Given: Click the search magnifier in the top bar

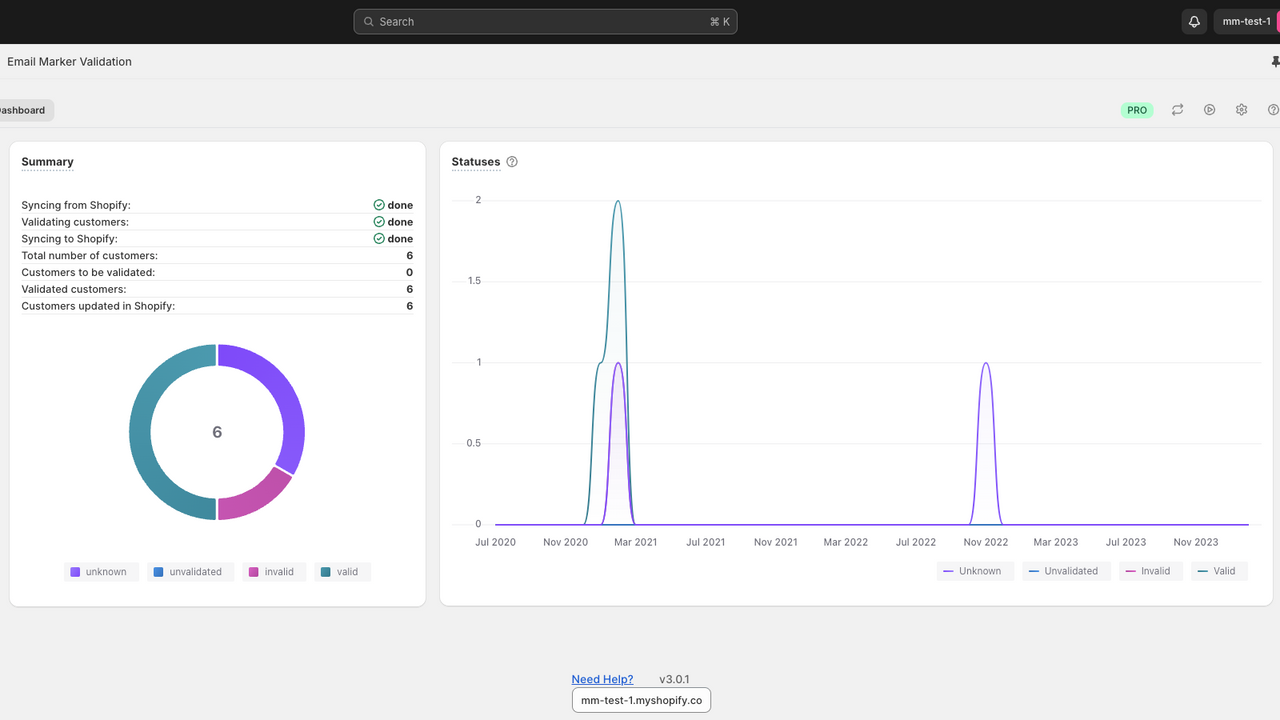Looking at the screenshot, I should coord(369,21).
